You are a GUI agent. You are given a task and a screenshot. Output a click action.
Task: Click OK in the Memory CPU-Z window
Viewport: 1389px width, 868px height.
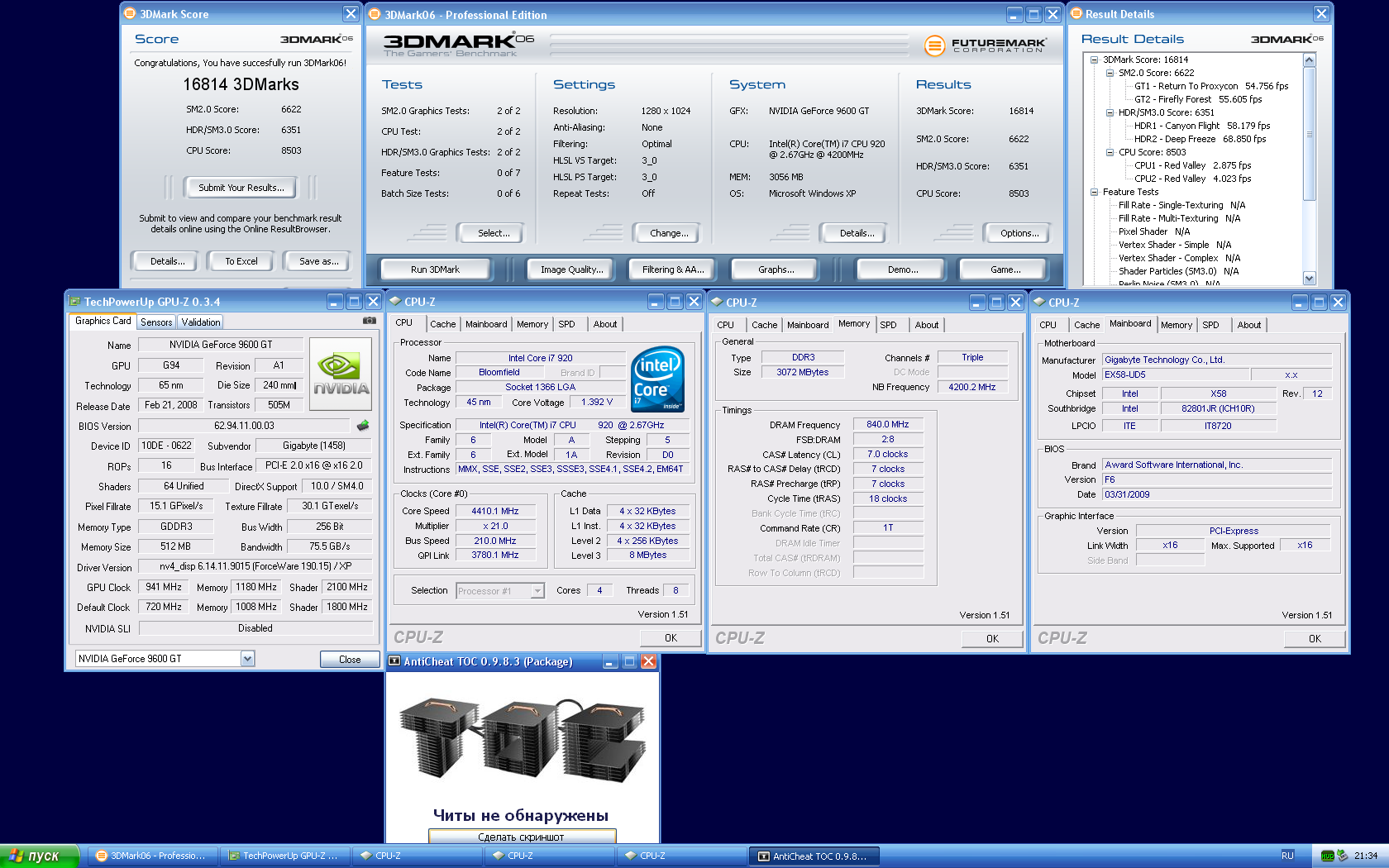pos(992,639)
